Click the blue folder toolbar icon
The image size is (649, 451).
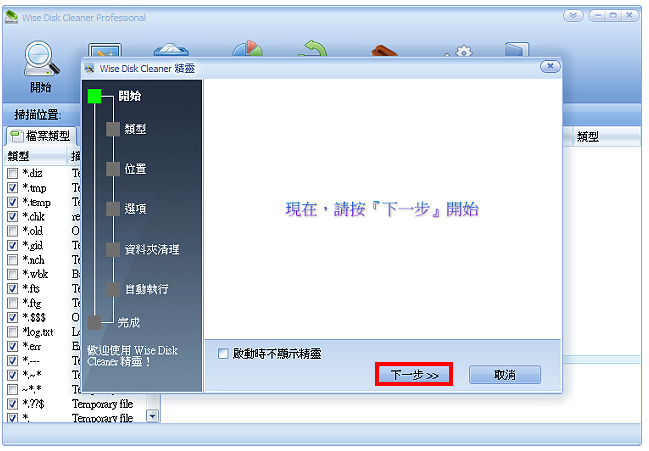(517, 50)
